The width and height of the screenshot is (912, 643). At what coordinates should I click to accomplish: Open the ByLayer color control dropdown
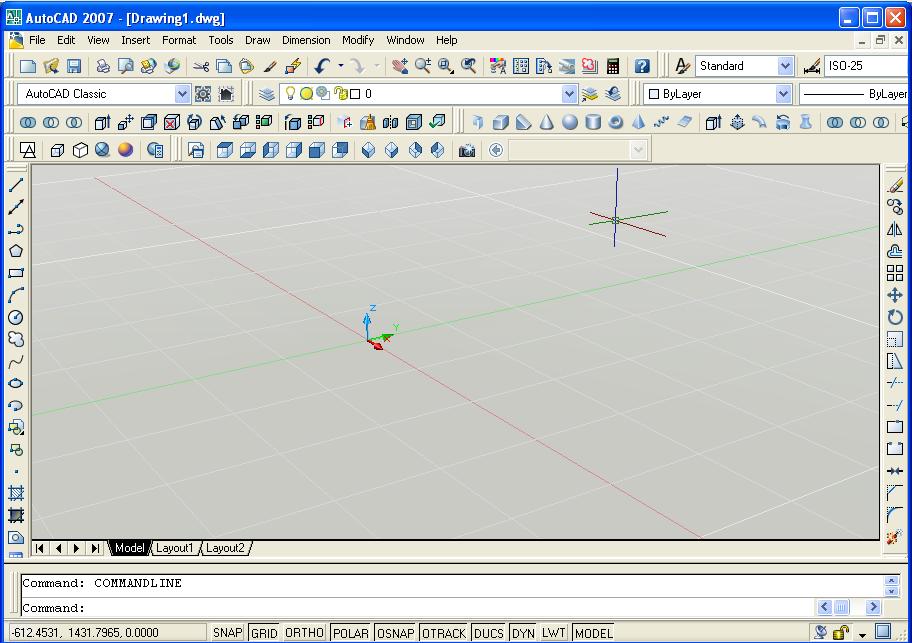click(x=783, y=94)
